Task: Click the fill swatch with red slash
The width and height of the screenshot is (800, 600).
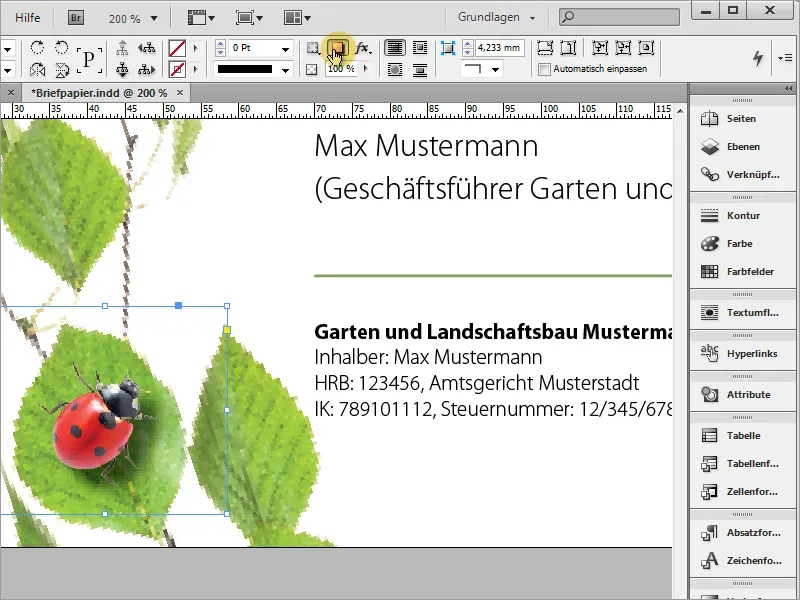Action: click(x=177, y=48)
